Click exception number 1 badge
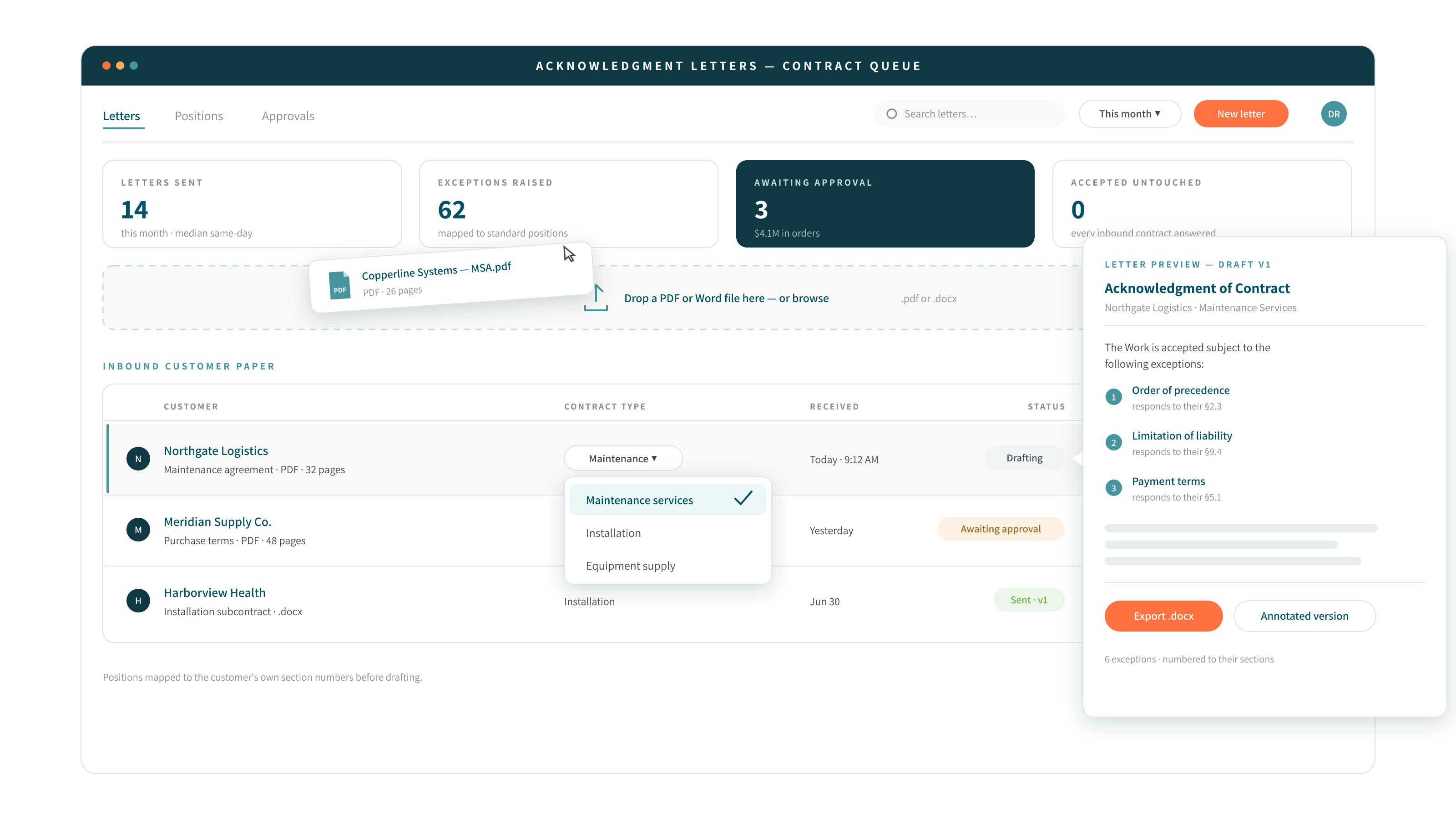Screen dimensions: 1456x819 (x=1113, y=397)
